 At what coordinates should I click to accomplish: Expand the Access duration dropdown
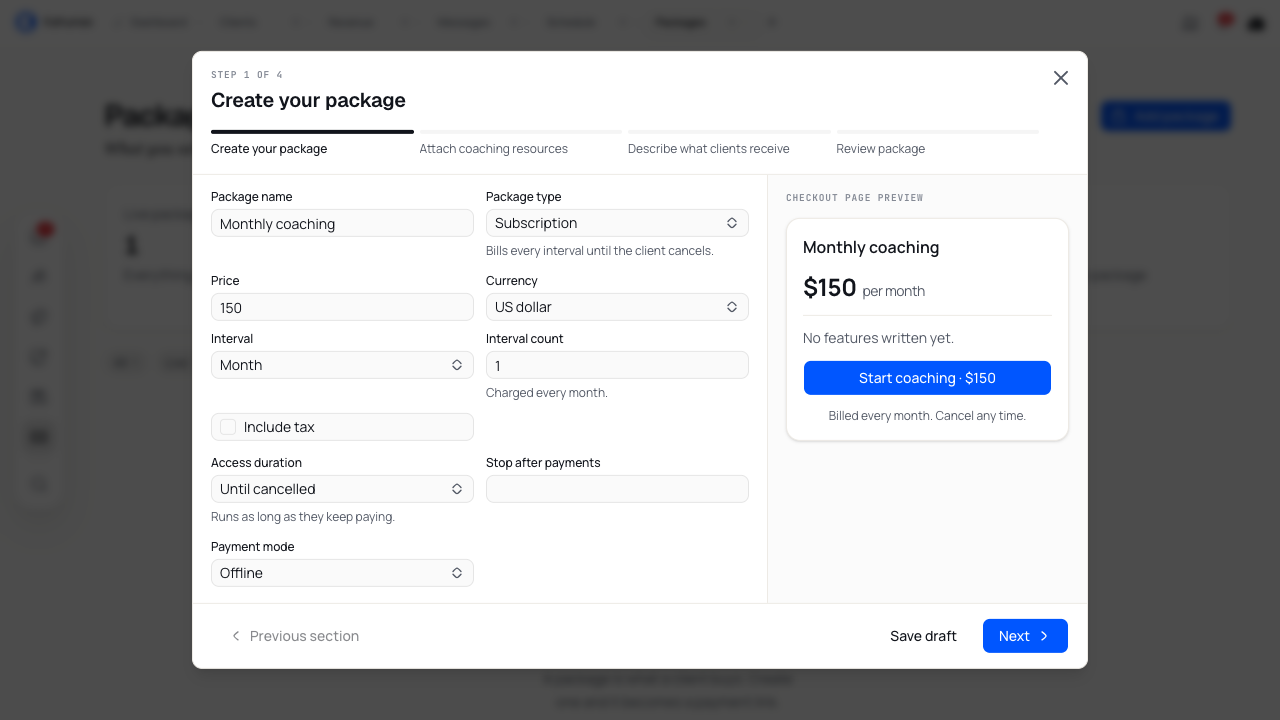[x=342, y=489]
